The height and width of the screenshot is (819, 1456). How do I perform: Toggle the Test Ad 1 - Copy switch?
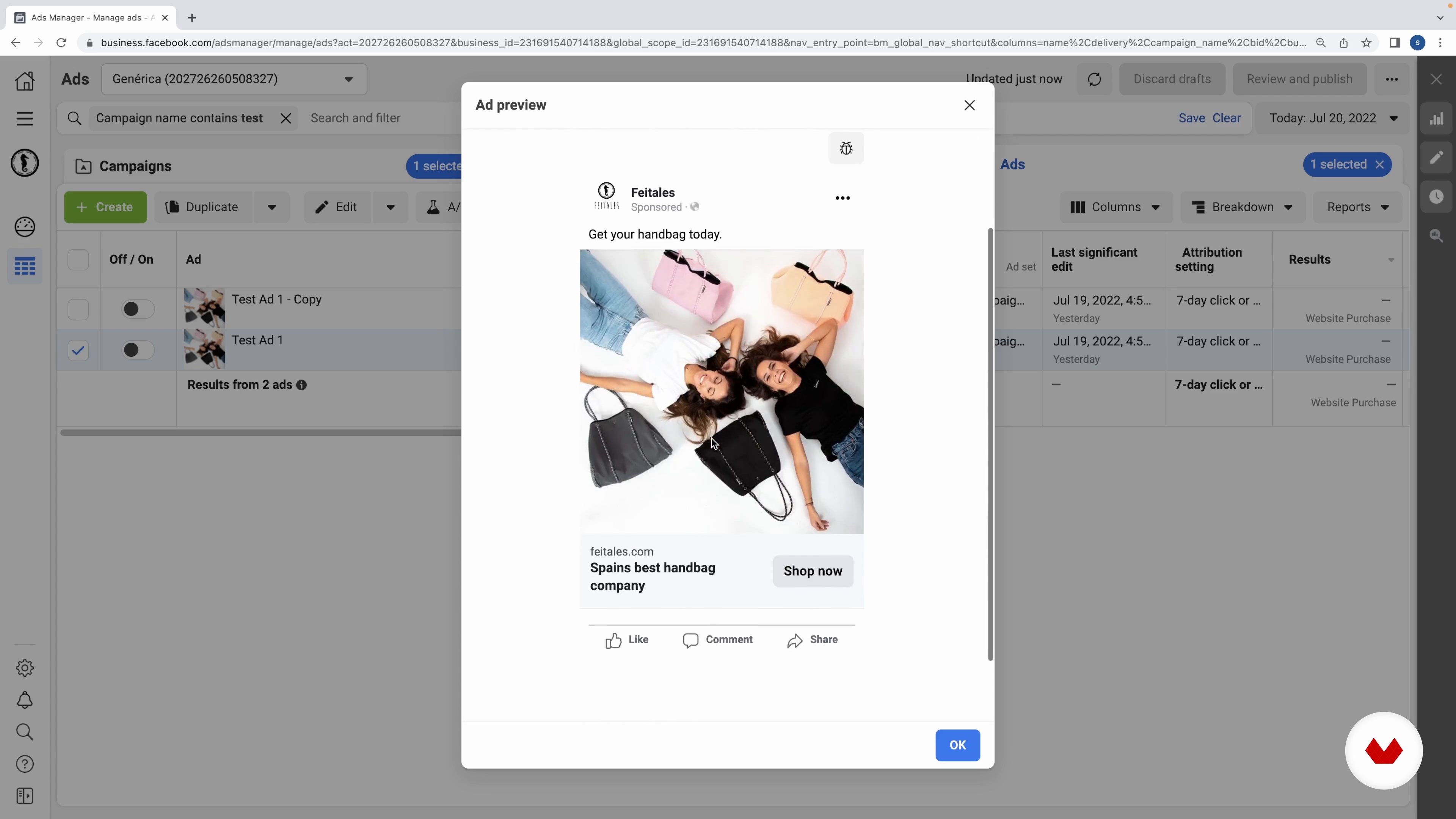coord(137,309)
